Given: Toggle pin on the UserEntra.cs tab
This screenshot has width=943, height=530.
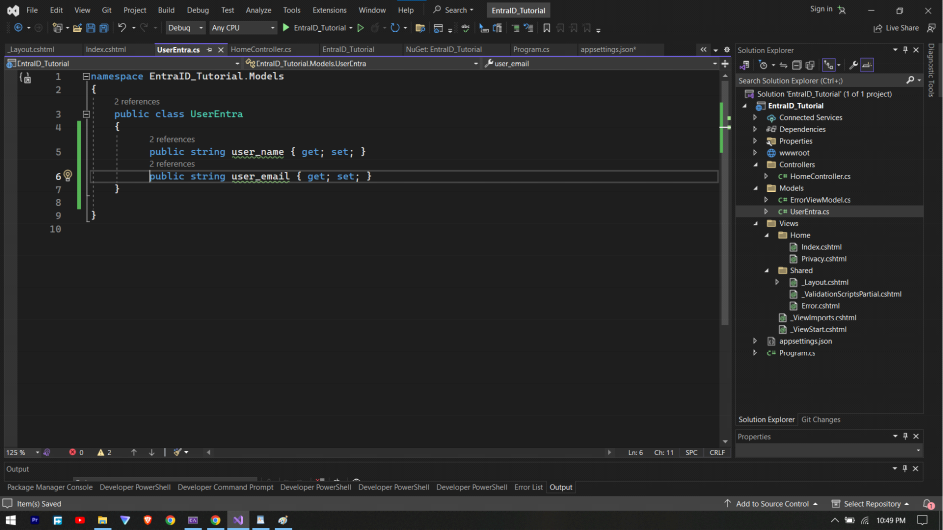Looking at the screenshot, I should 209,49.
